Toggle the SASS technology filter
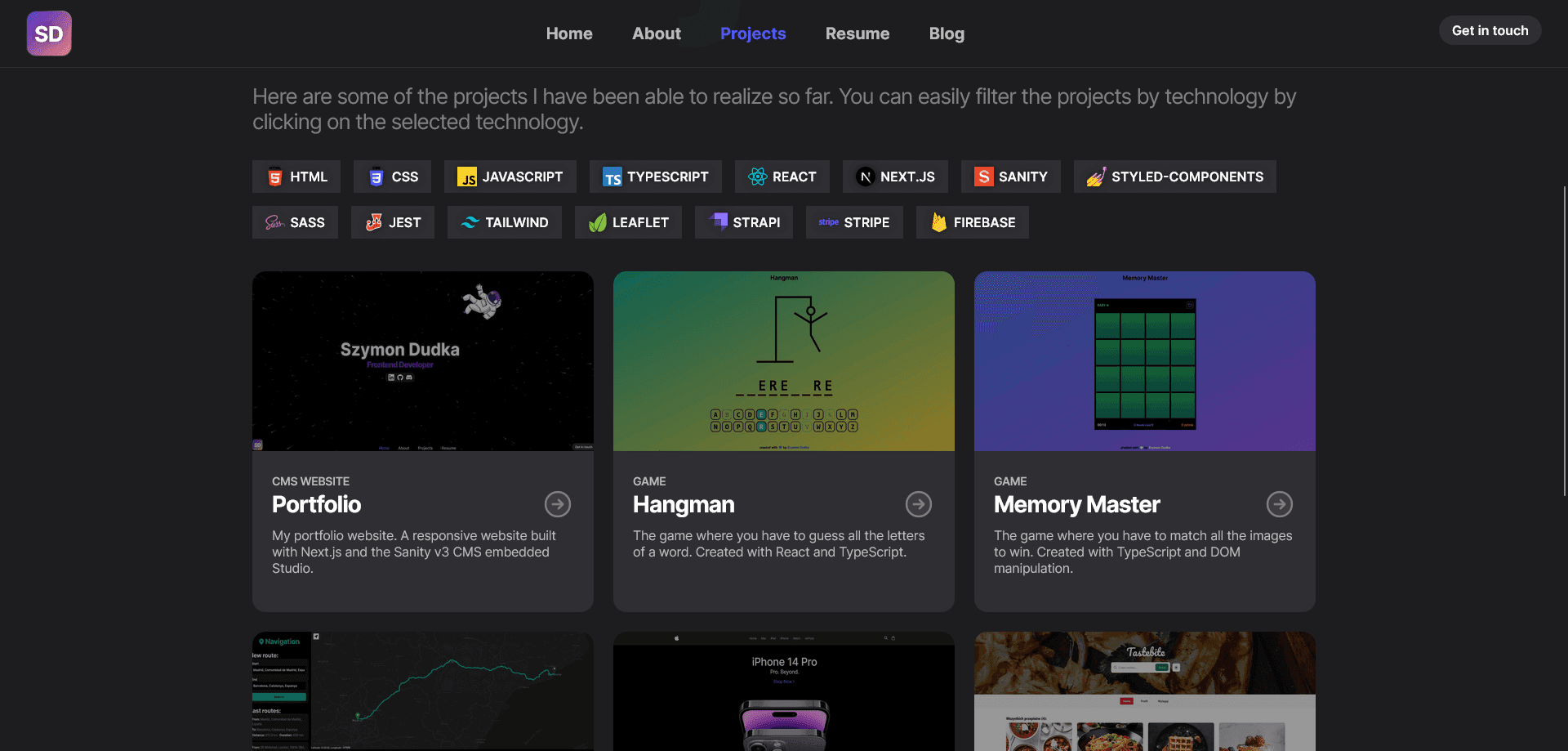The width and height of the screenshot is (1568, 751). pos(295,221)
